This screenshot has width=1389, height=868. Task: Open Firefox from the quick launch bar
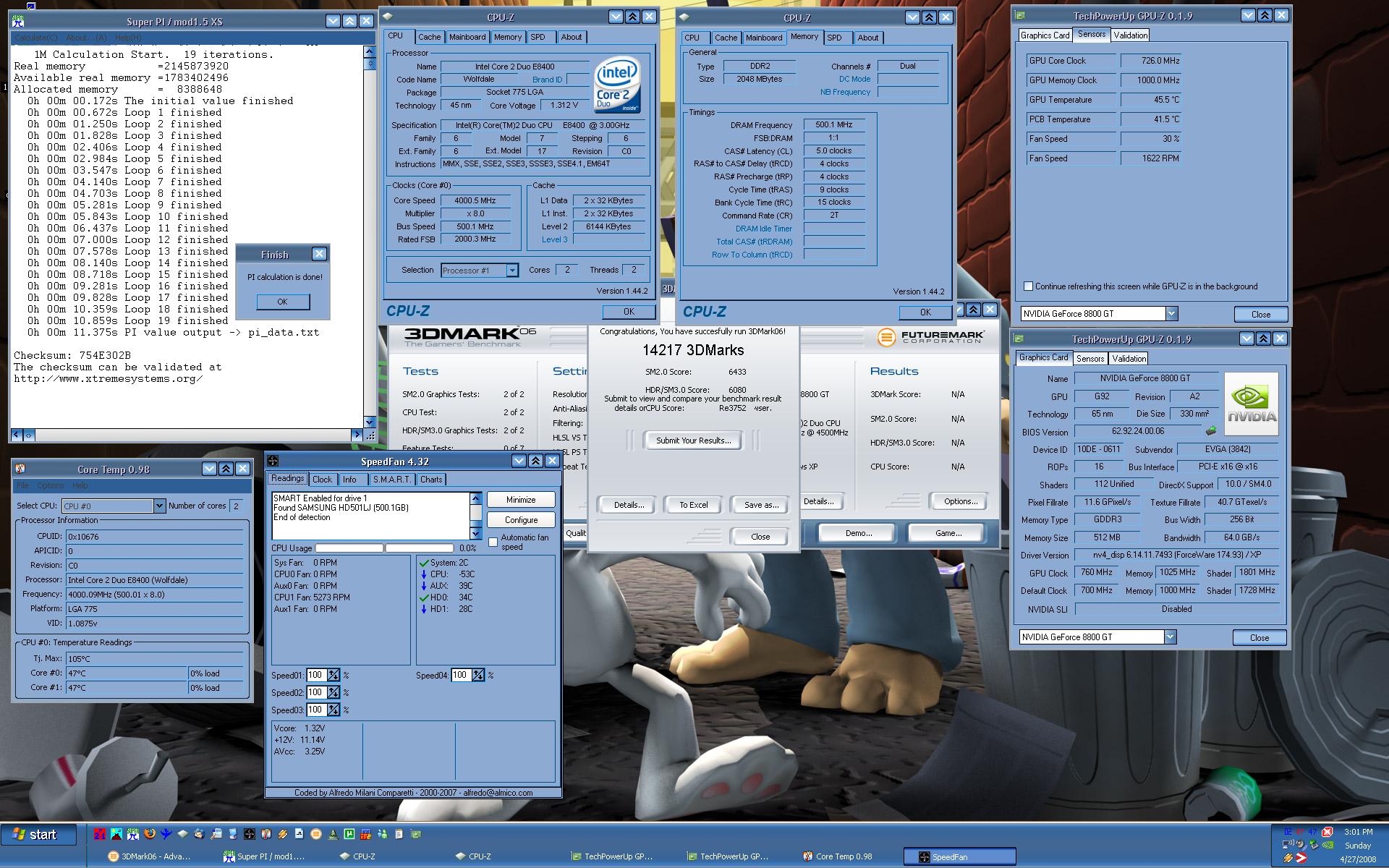click(x=150, y=834)
